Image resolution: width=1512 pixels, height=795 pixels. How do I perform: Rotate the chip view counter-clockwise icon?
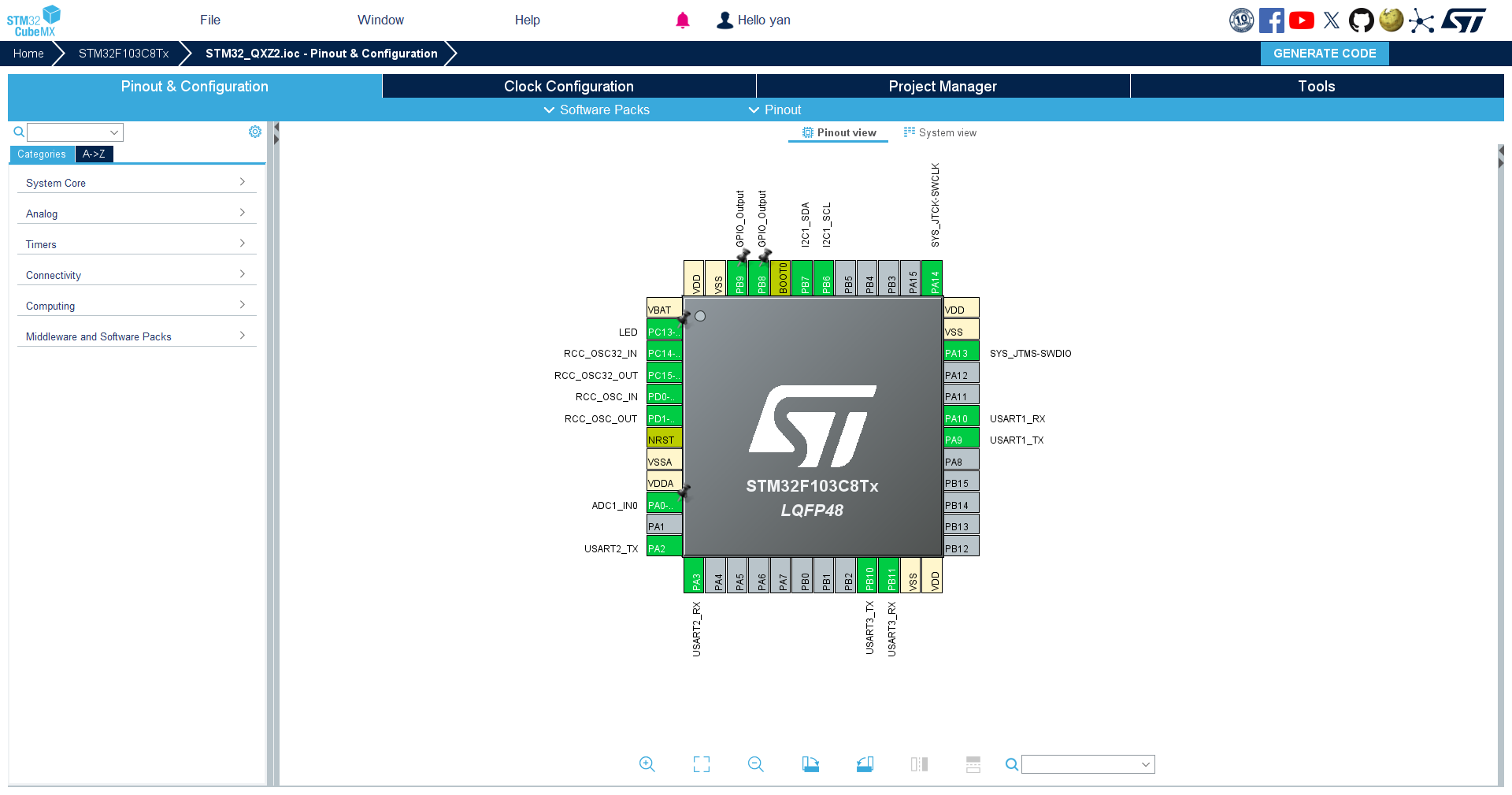[x=865, y=764]
